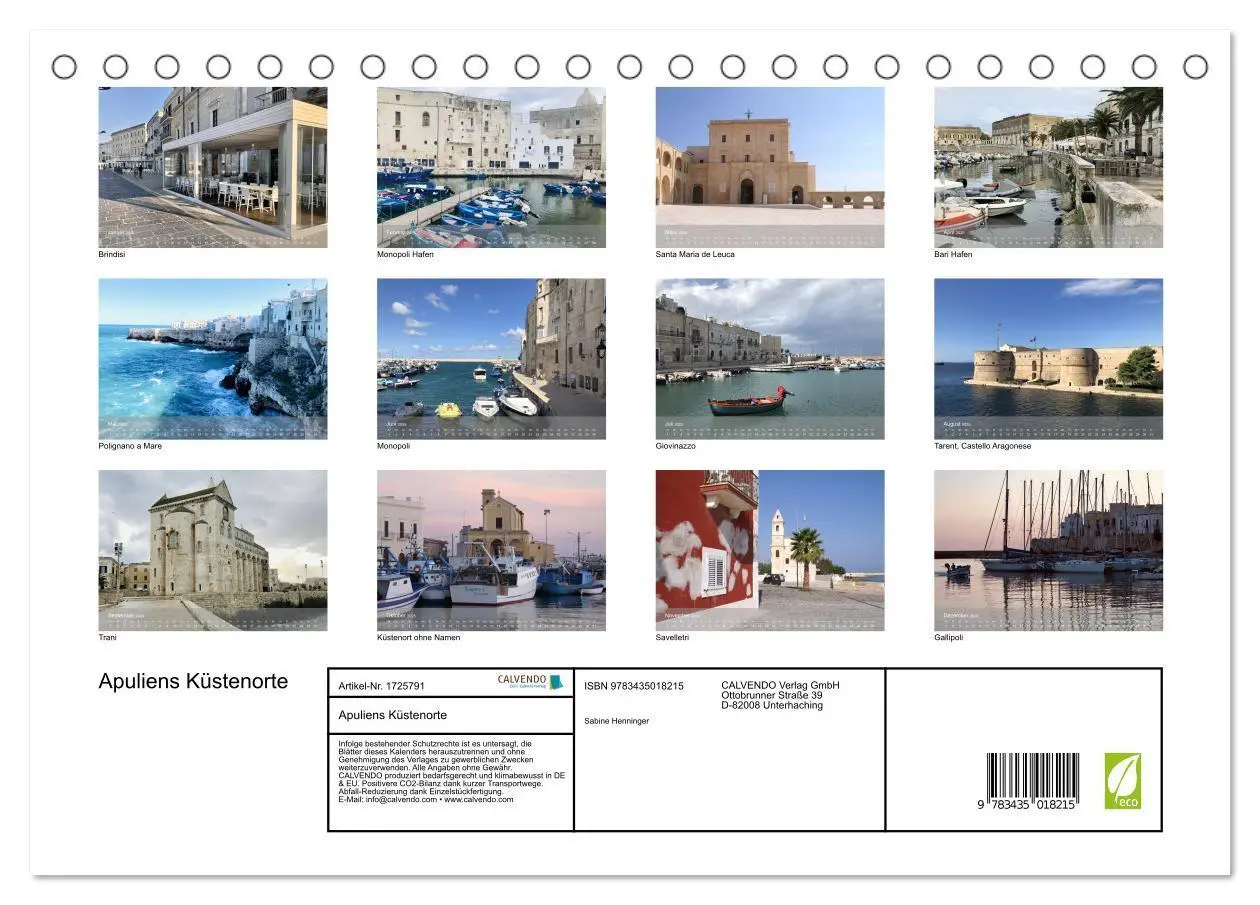This screenshot has width=1260, height=905.
Task: Click the caption 'Santa Maria de Leuca'
Action: (x=695, y=254)
